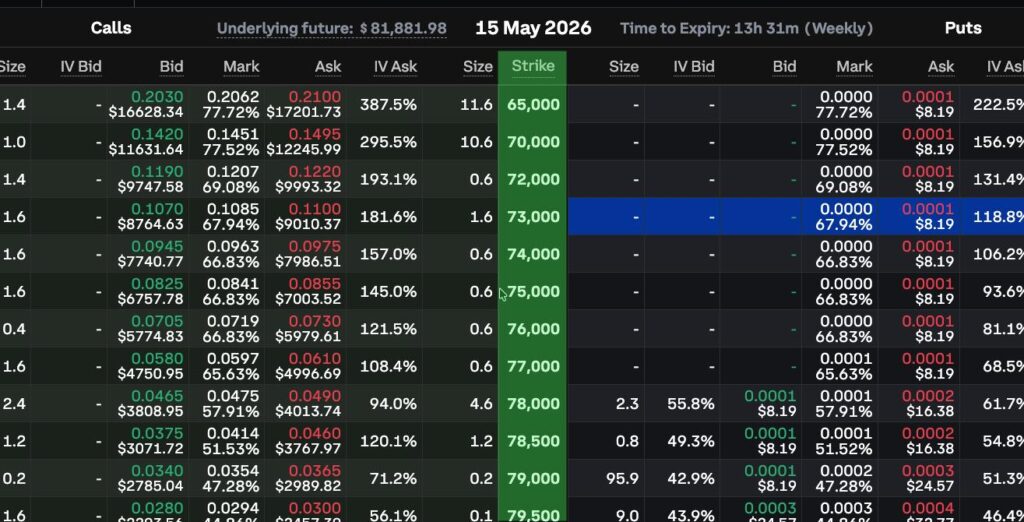Click the 65,000 call bid 0.2030
Image resolution: width=1024 pixels, height=522 pixels.
(x=157, y=97)
